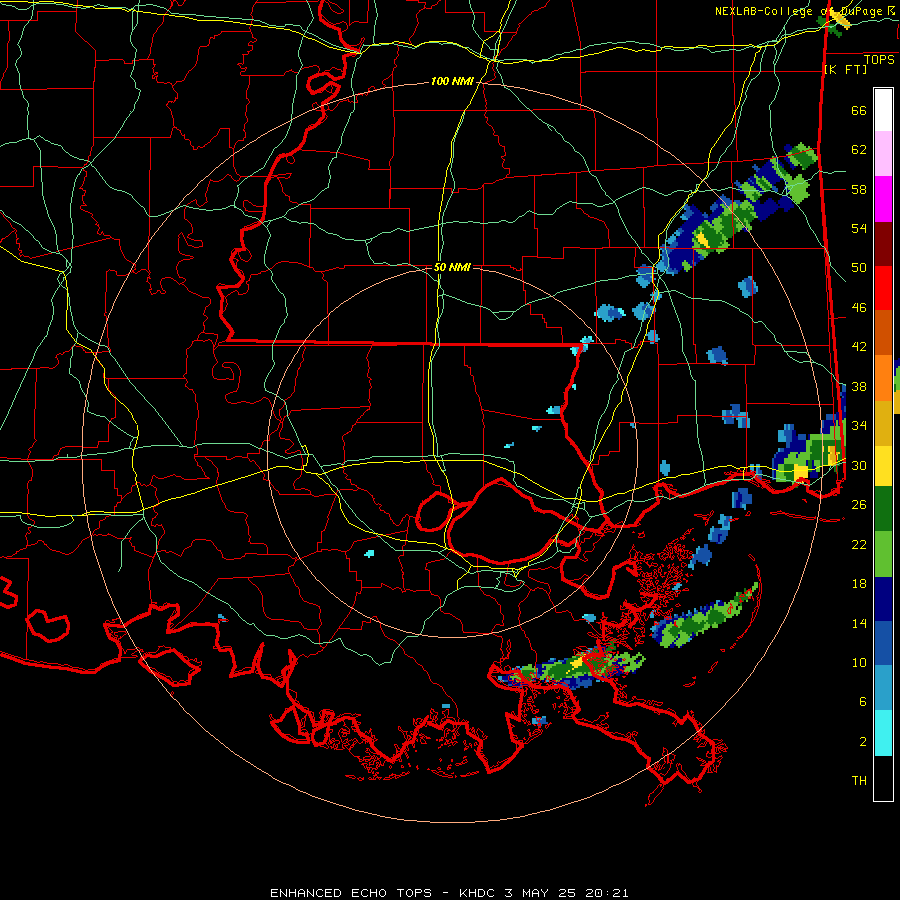Click the light pink legend swatch
900x900 pixels.
(883, 154)
